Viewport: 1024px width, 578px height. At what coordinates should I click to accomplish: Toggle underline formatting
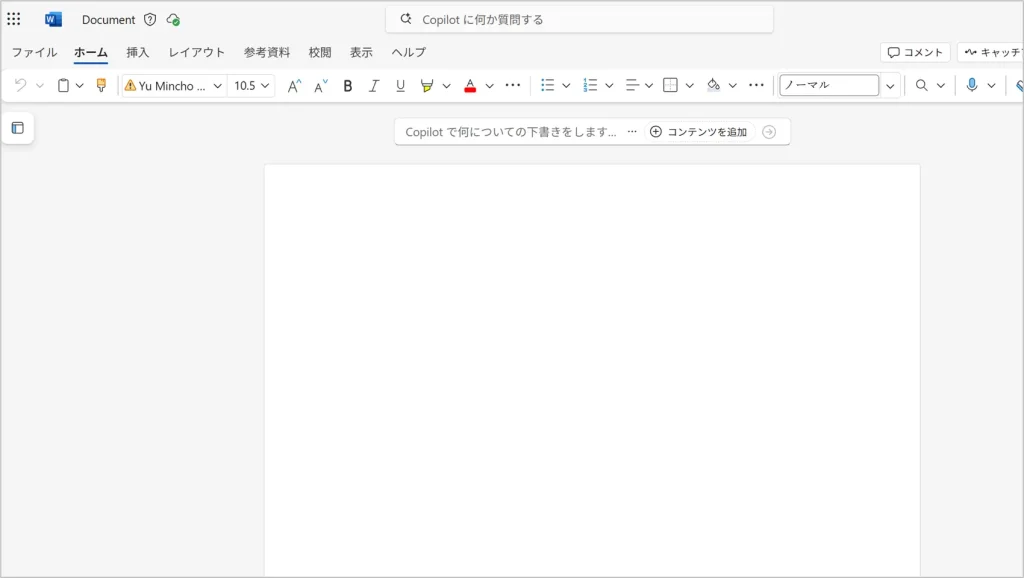(400, 86)
